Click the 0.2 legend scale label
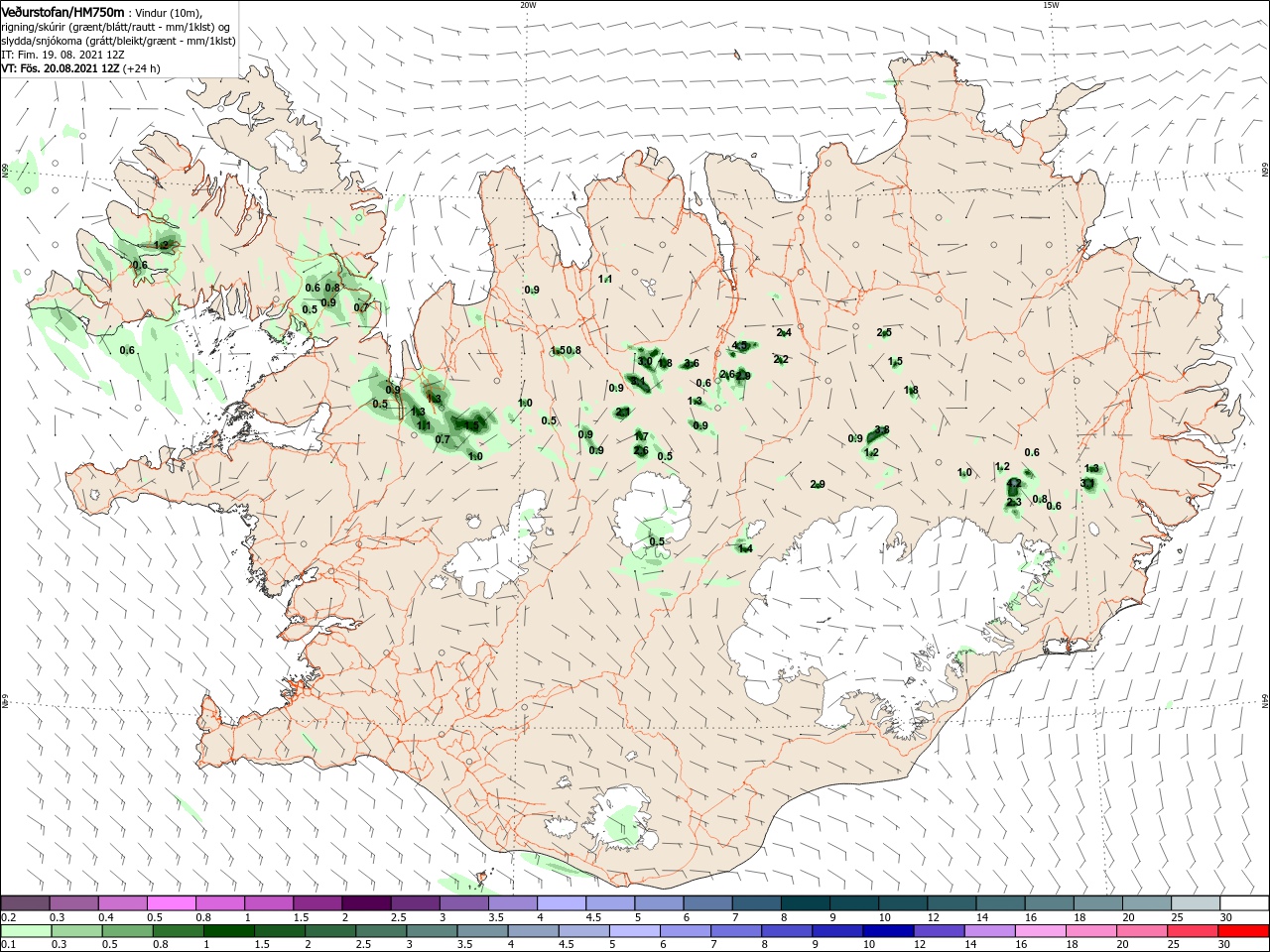 pos(8,917)
